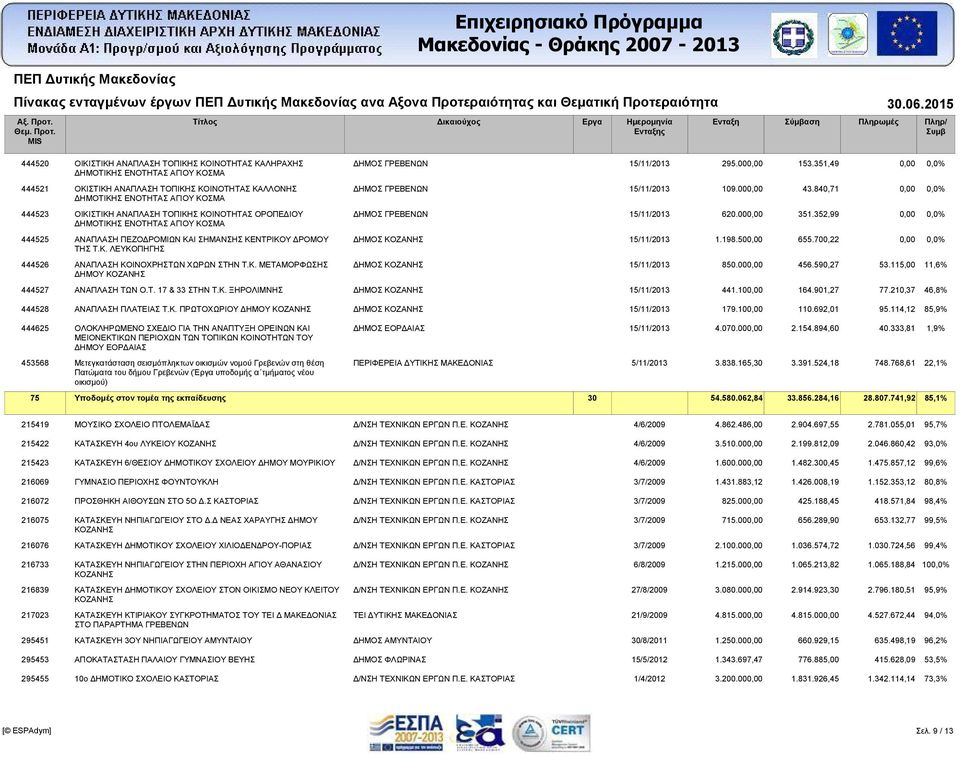Click the "Τίτλος" column header
Image resolution: width=960 pixels, height=758 pixels.
[x=205, y=122]
